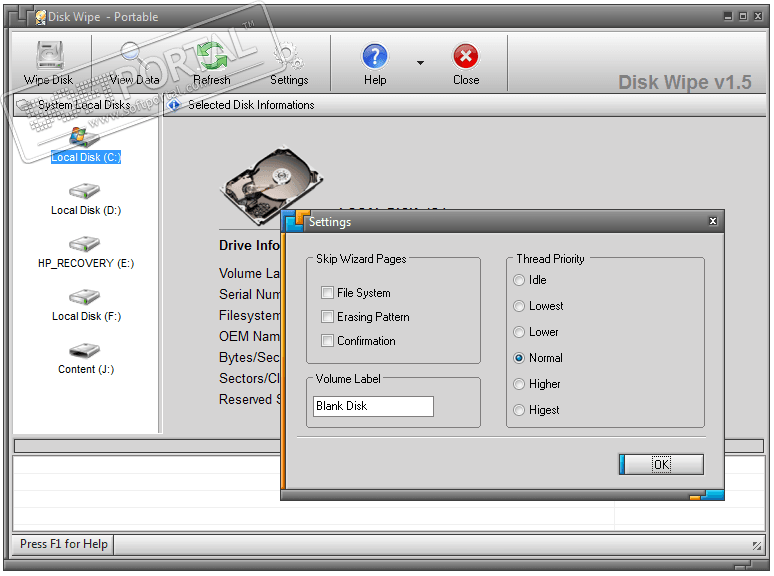Viewport: 774px width, 576px height.
Task: Select Lower thread priority
Action: click(x=519, y=332)
